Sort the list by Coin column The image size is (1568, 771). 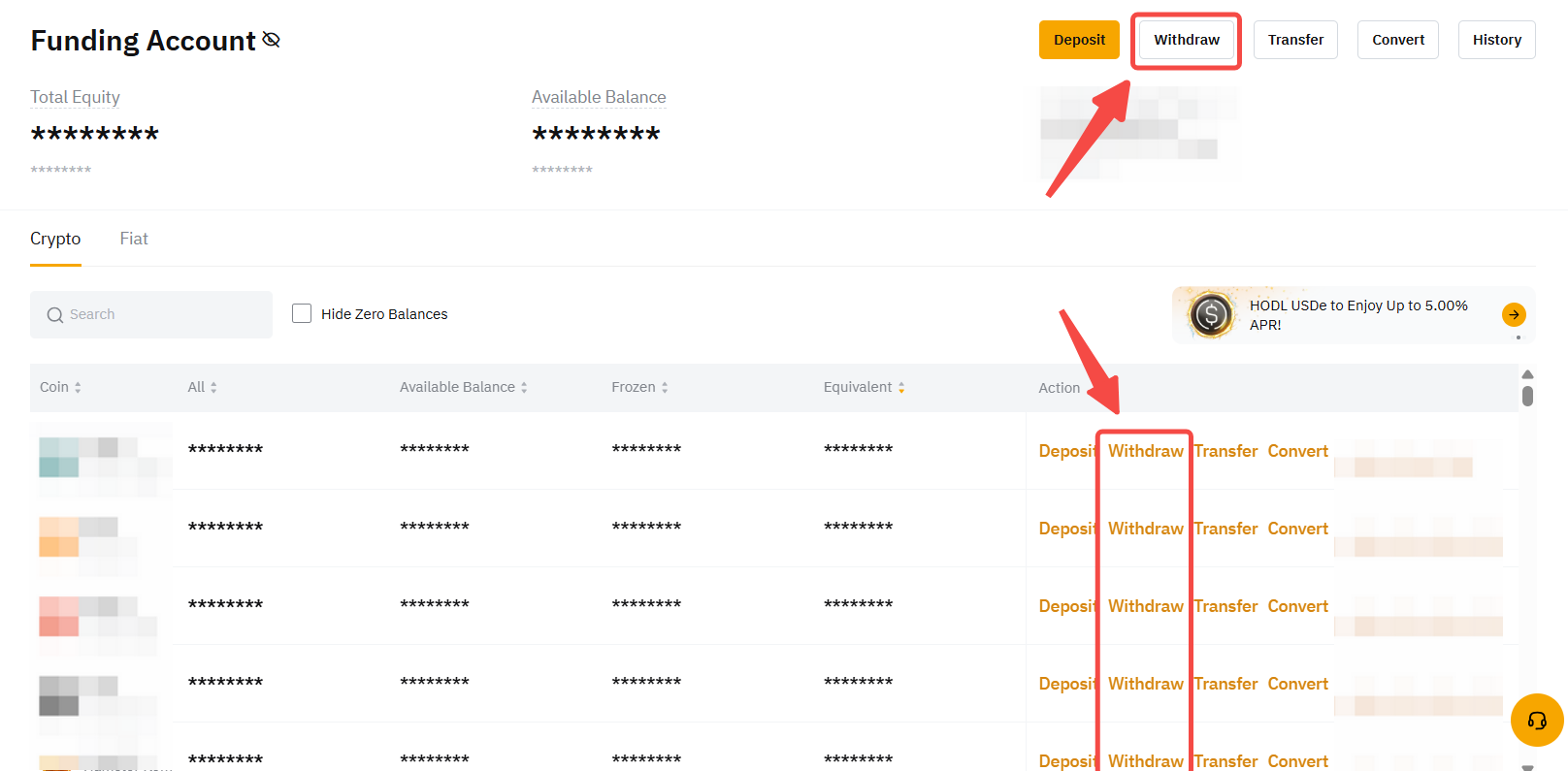pos(78,388)
